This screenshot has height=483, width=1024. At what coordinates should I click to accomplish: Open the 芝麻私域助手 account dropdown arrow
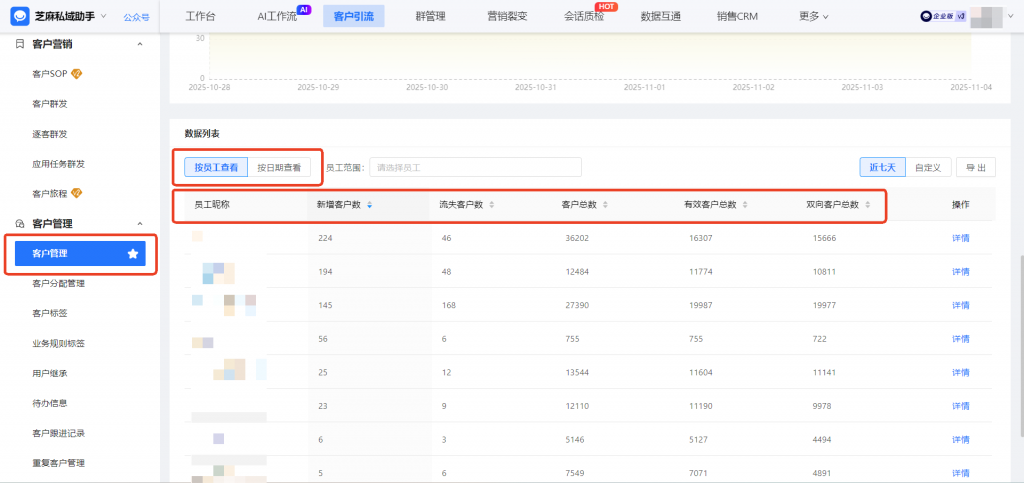(104, 16)
